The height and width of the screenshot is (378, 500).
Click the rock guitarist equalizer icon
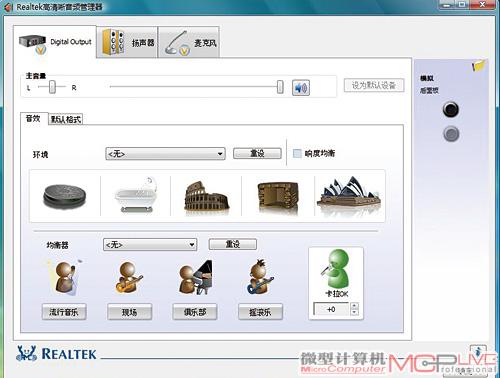(x=260, y=277)
